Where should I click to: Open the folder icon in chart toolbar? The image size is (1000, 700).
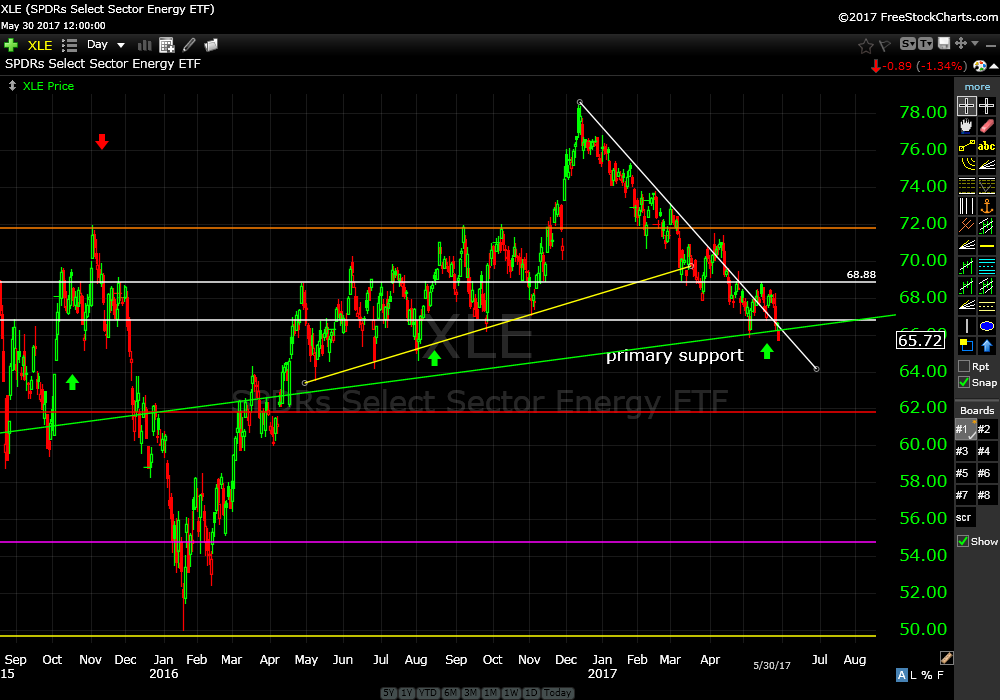tap(211, 45)
